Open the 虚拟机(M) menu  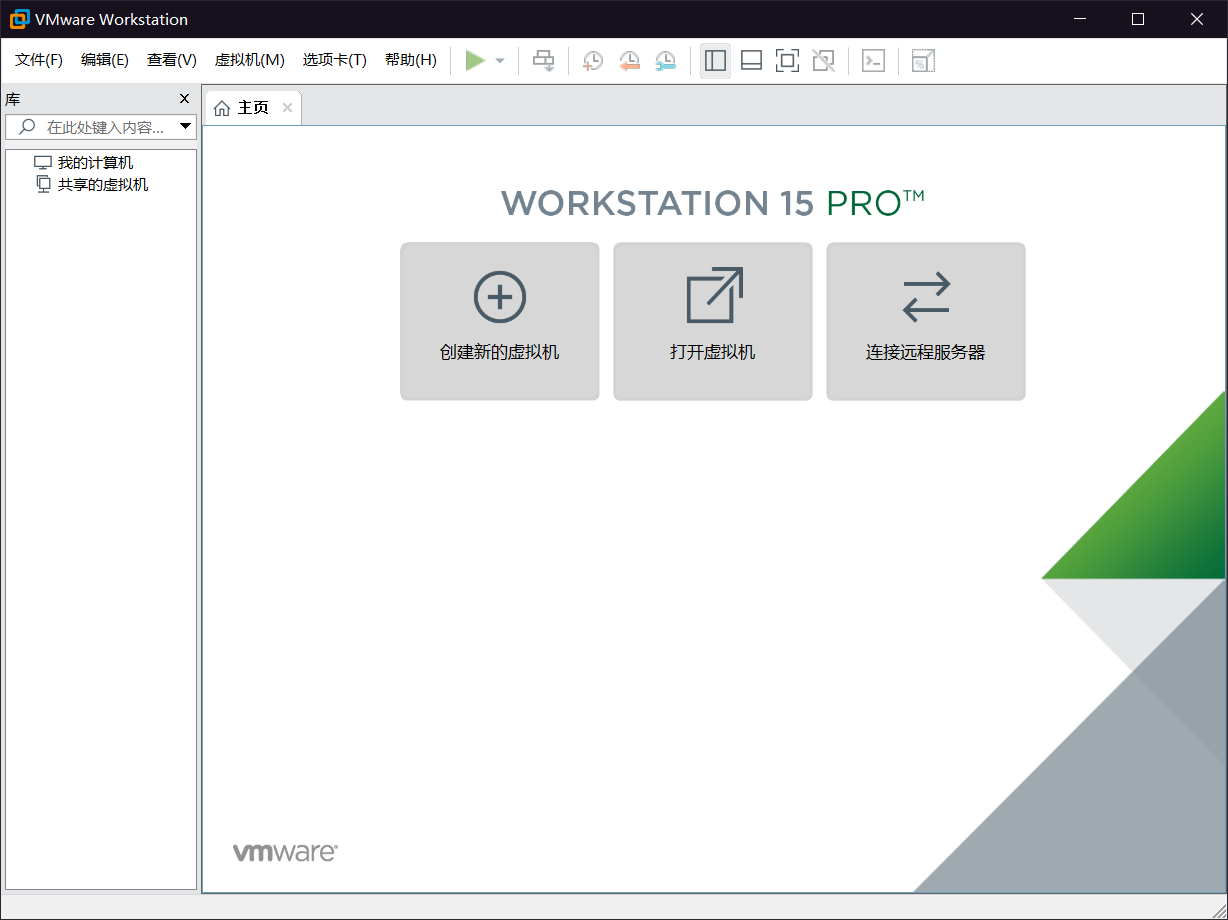pos(250,60)
